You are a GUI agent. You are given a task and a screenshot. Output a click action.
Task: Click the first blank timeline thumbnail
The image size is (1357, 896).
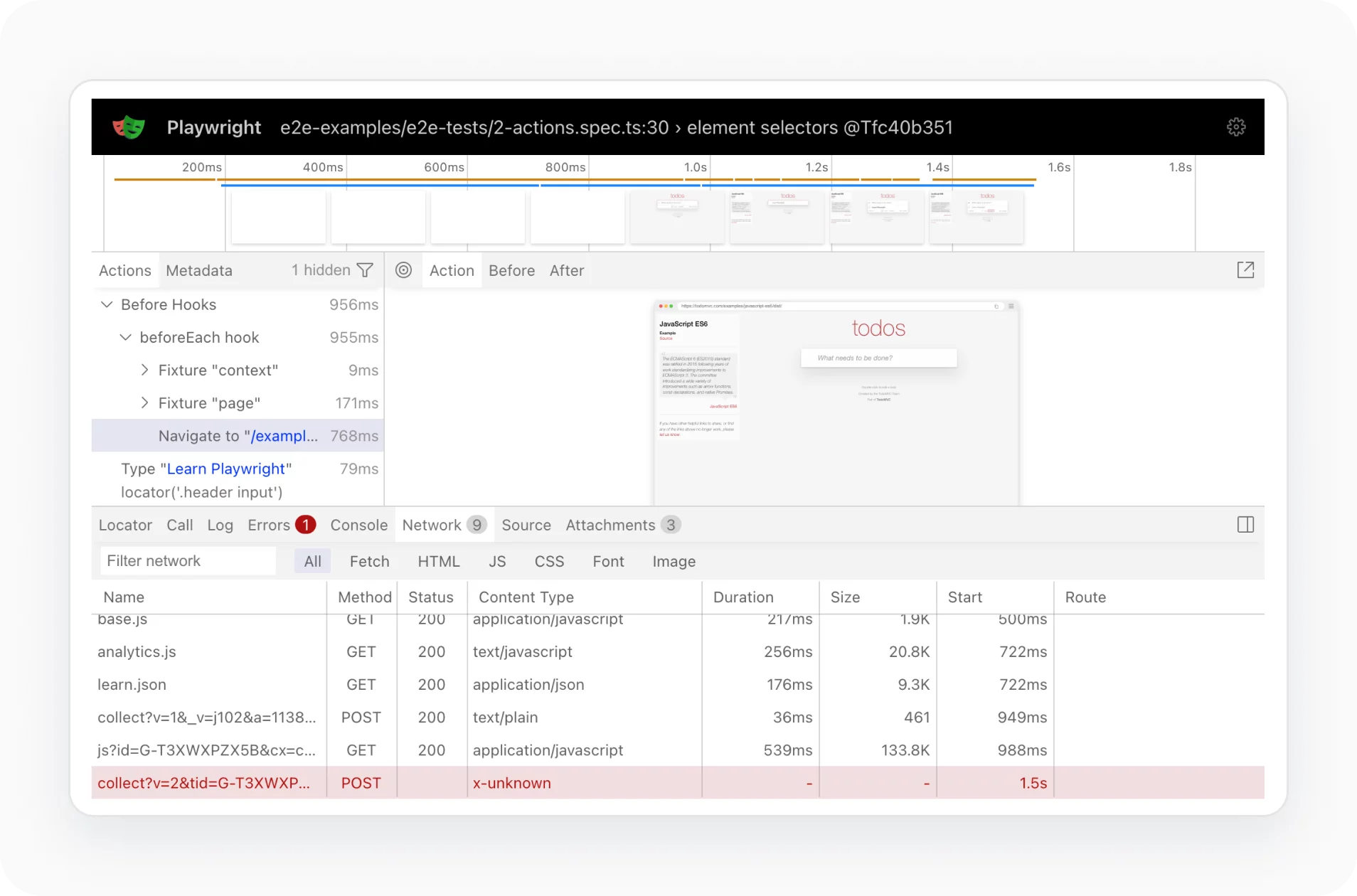click(x=279, y=217)
